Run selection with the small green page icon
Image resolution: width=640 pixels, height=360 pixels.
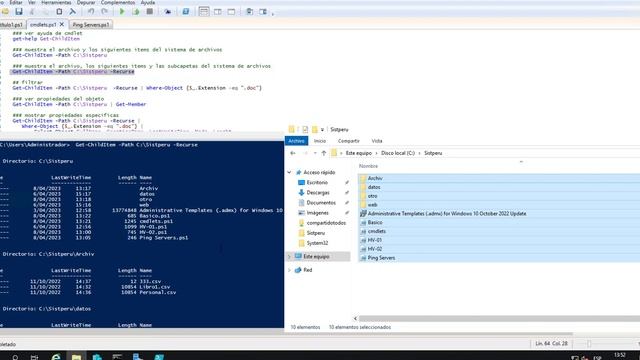coord(136,11)
